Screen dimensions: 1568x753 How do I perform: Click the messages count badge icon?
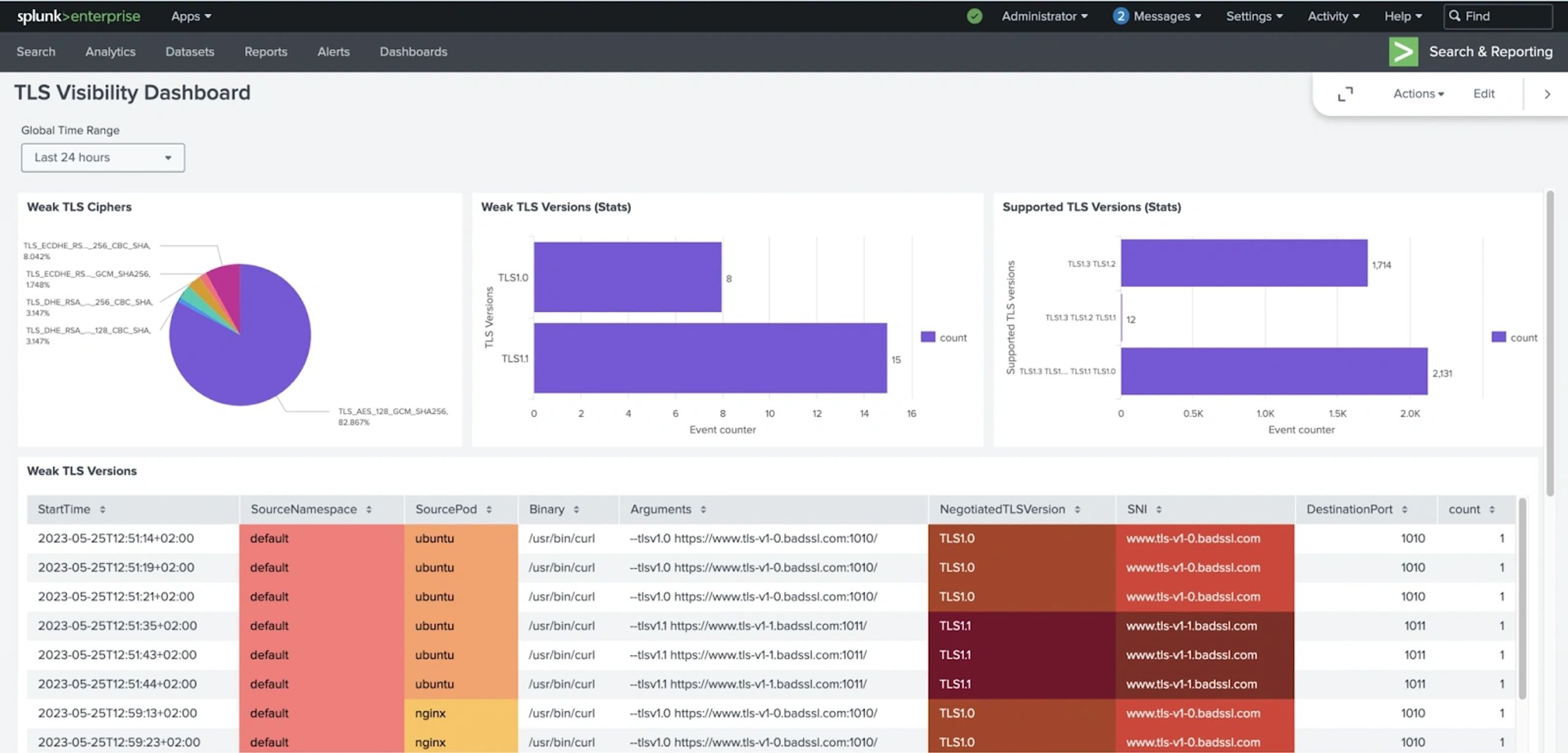pyautogui.click(x=1120, y=17)
